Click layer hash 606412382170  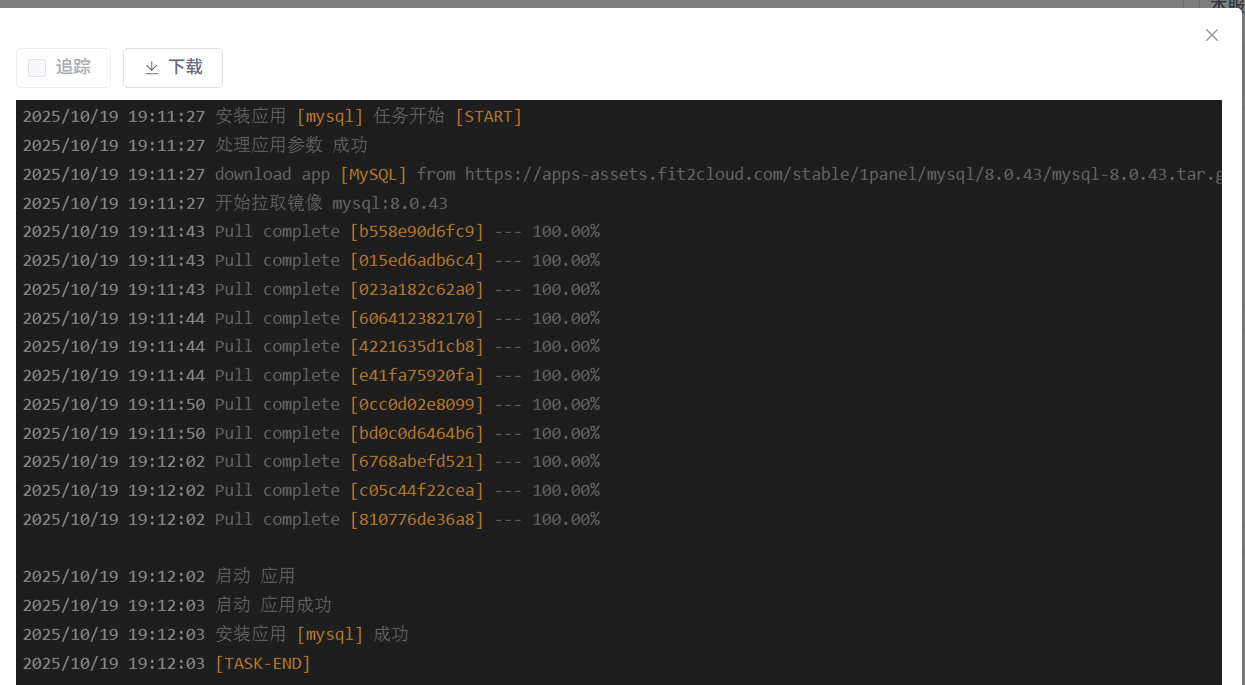(416, 319)
